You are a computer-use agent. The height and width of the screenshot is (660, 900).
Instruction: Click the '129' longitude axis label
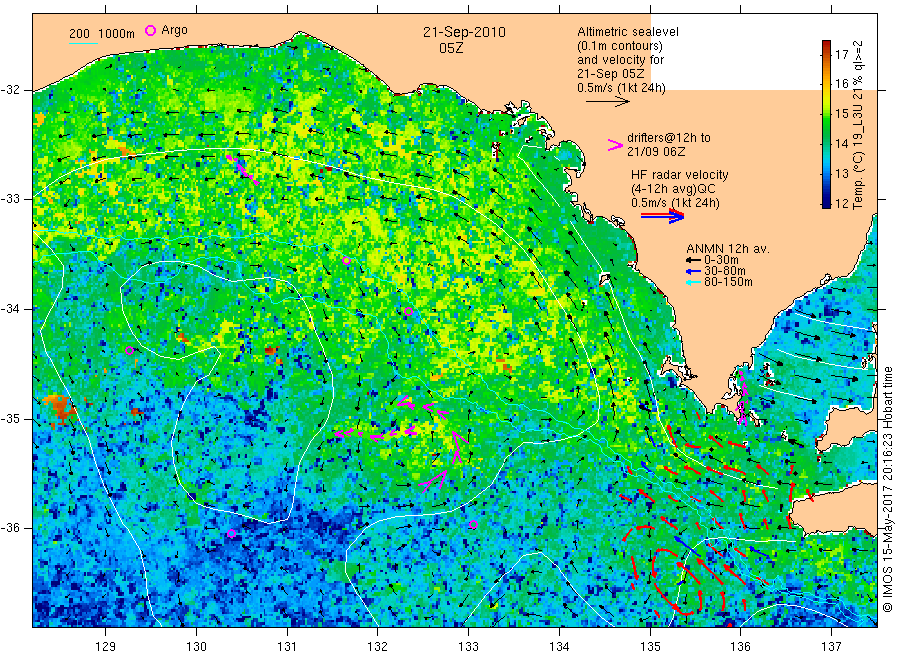click(106, 647)
